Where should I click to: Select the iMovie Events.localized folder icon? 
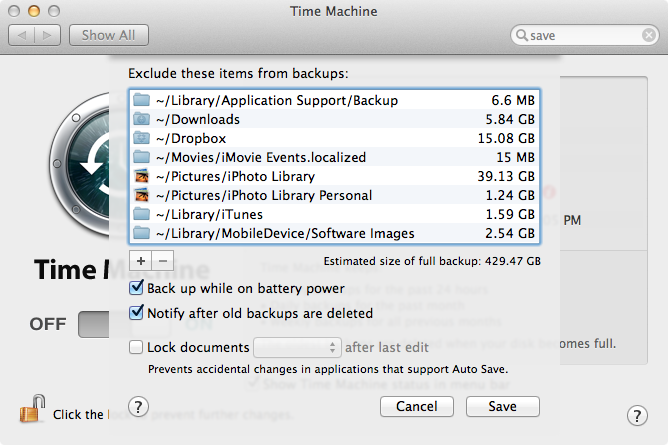tap(141, 157)
